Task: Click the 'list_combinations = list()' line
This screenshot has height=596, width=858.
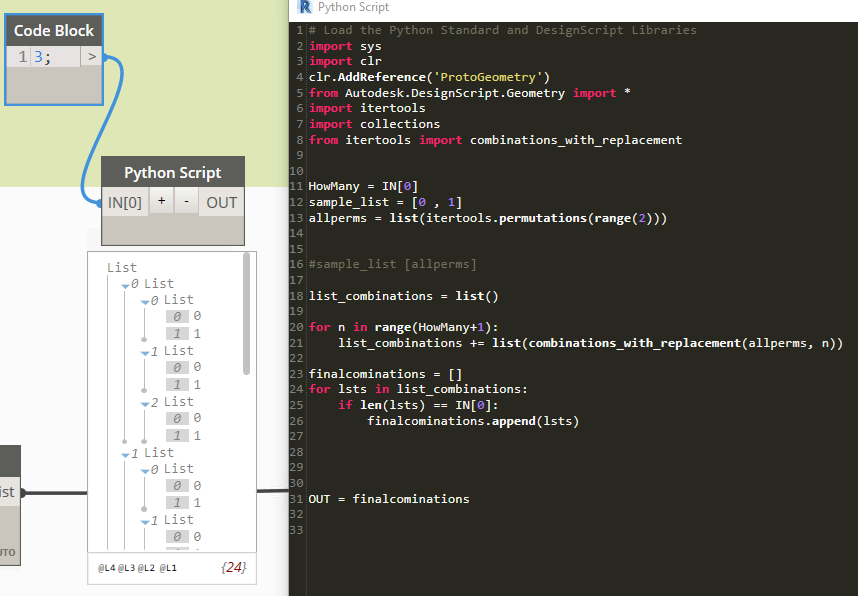Action: point(403,296)
